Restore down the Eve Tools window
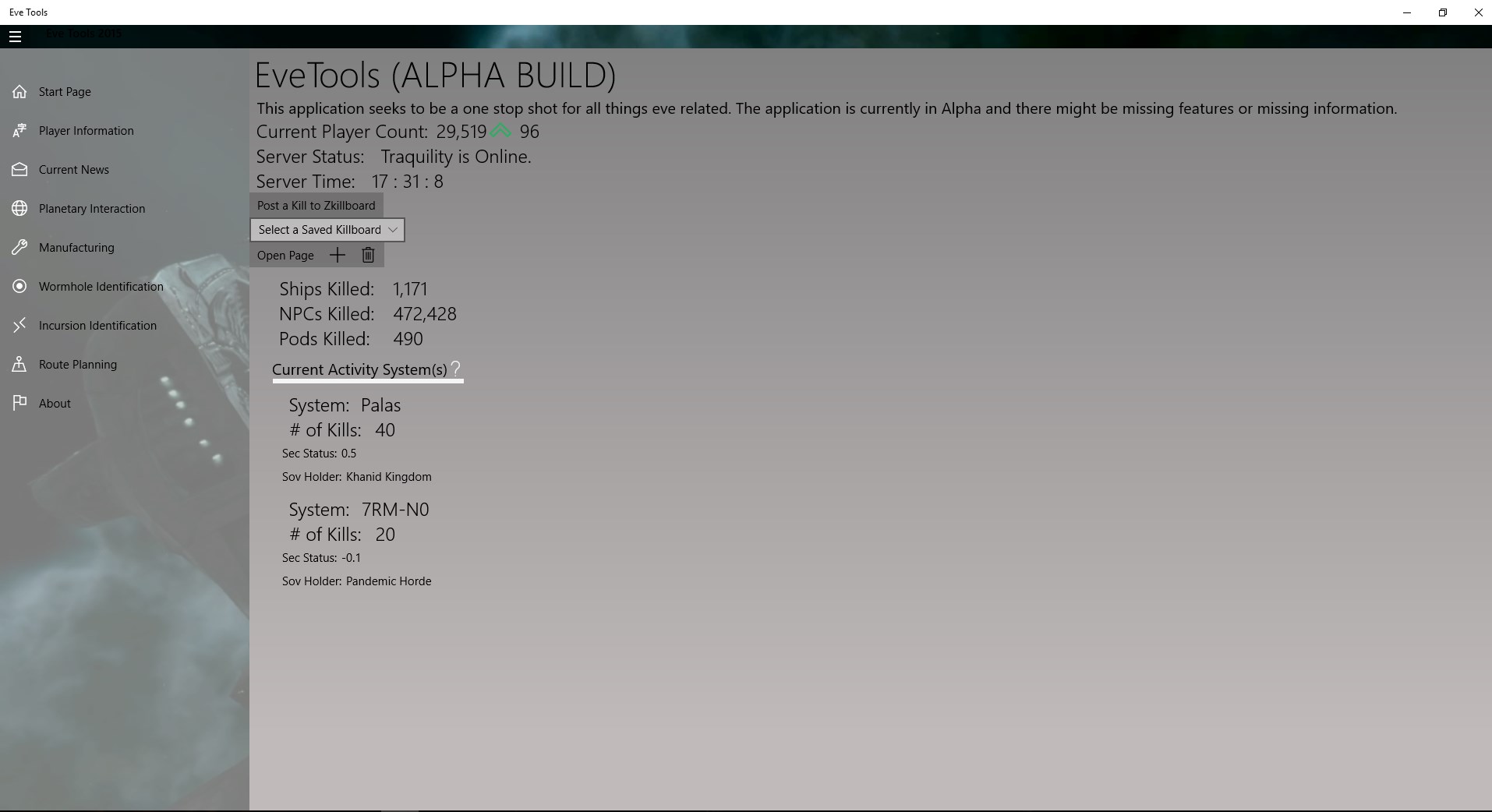Viewport: 1492px width, 812px height. point(1443,12)
